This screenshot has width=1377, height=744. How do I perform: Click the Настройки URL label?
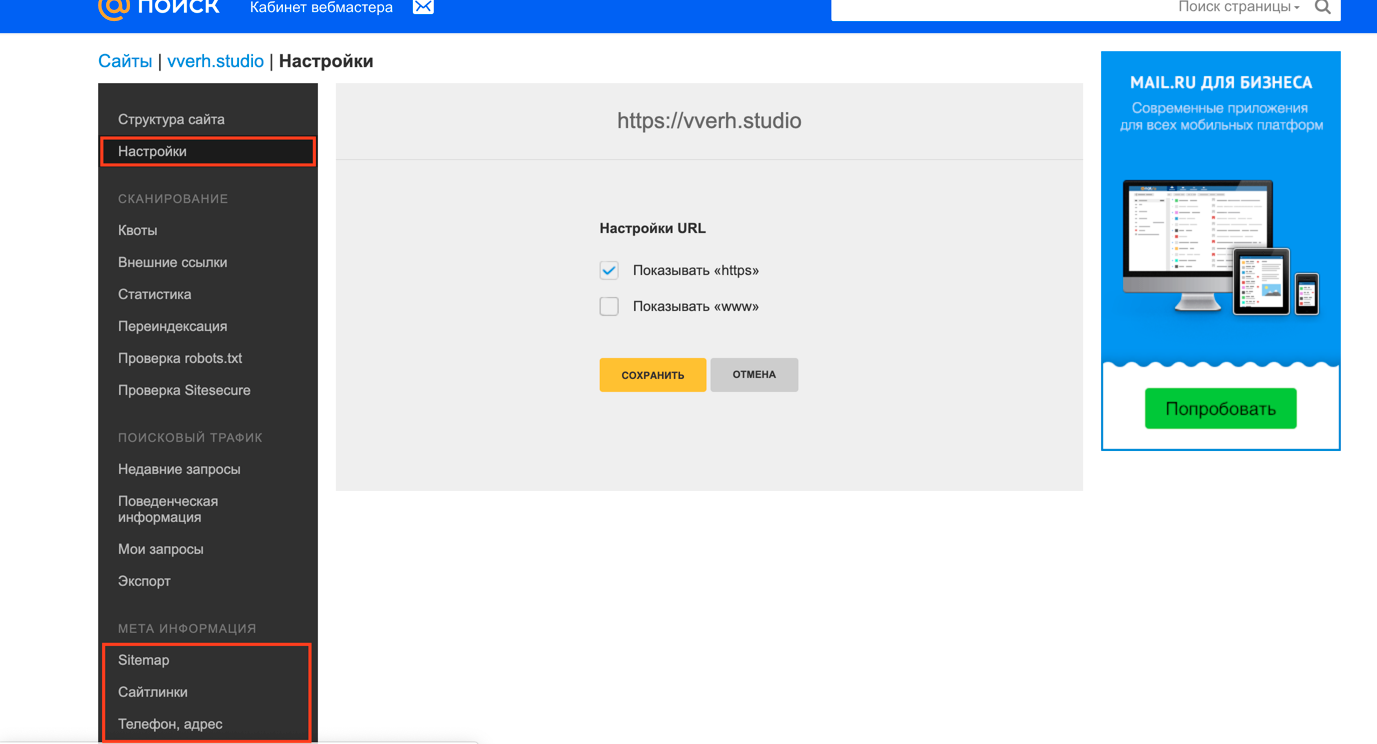pos(652,228)
